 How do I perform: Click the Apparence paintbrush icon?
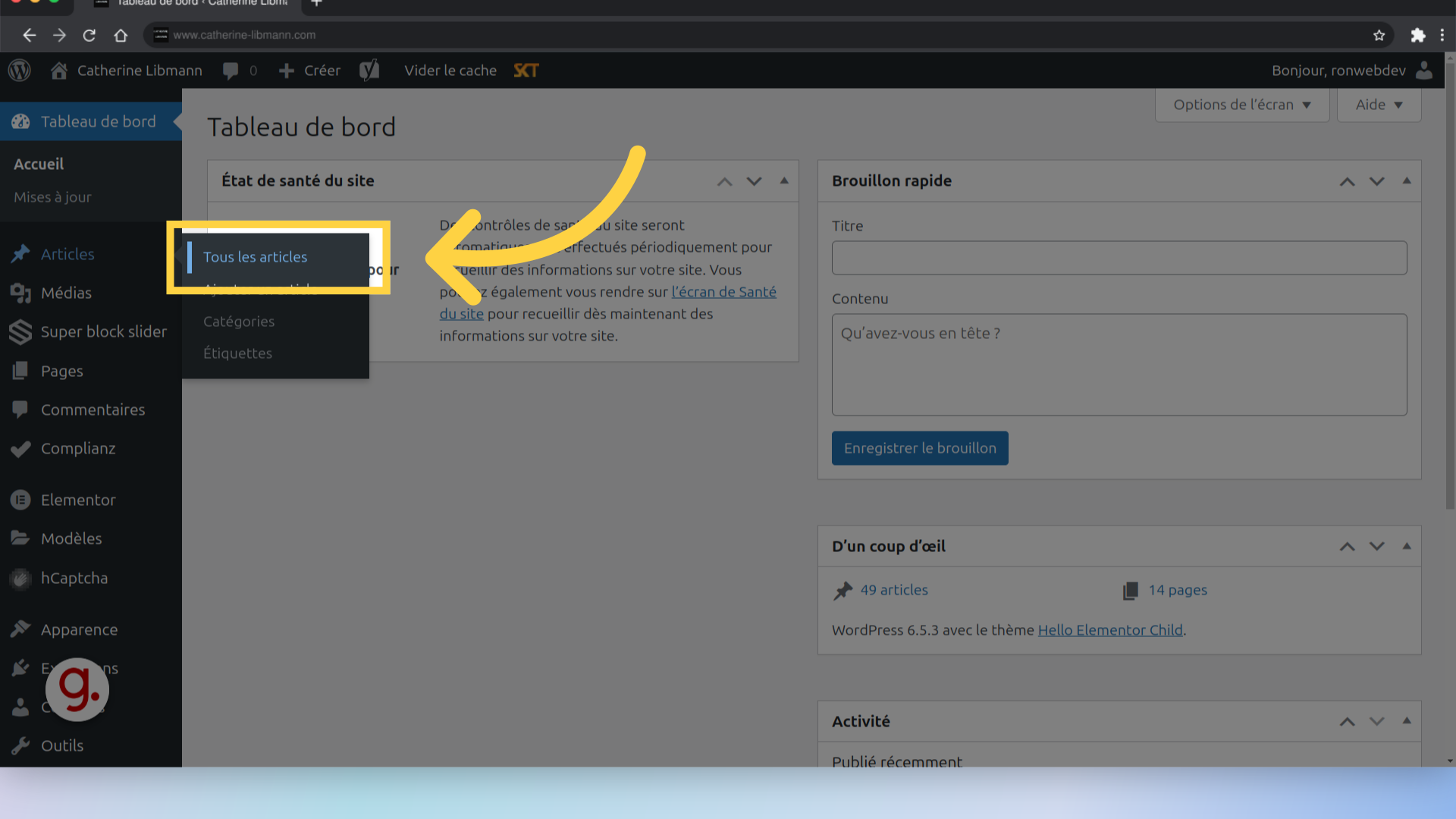[20, 629]
